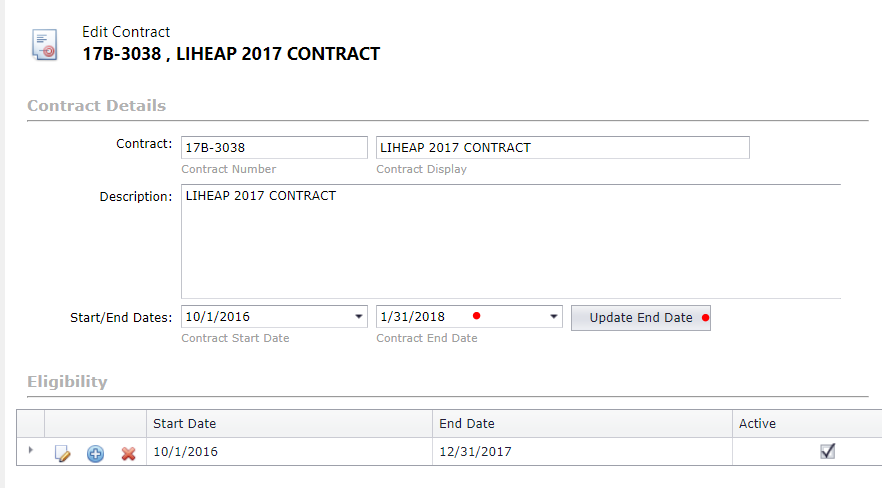Open the Contract Start Date dropdown

358,317
